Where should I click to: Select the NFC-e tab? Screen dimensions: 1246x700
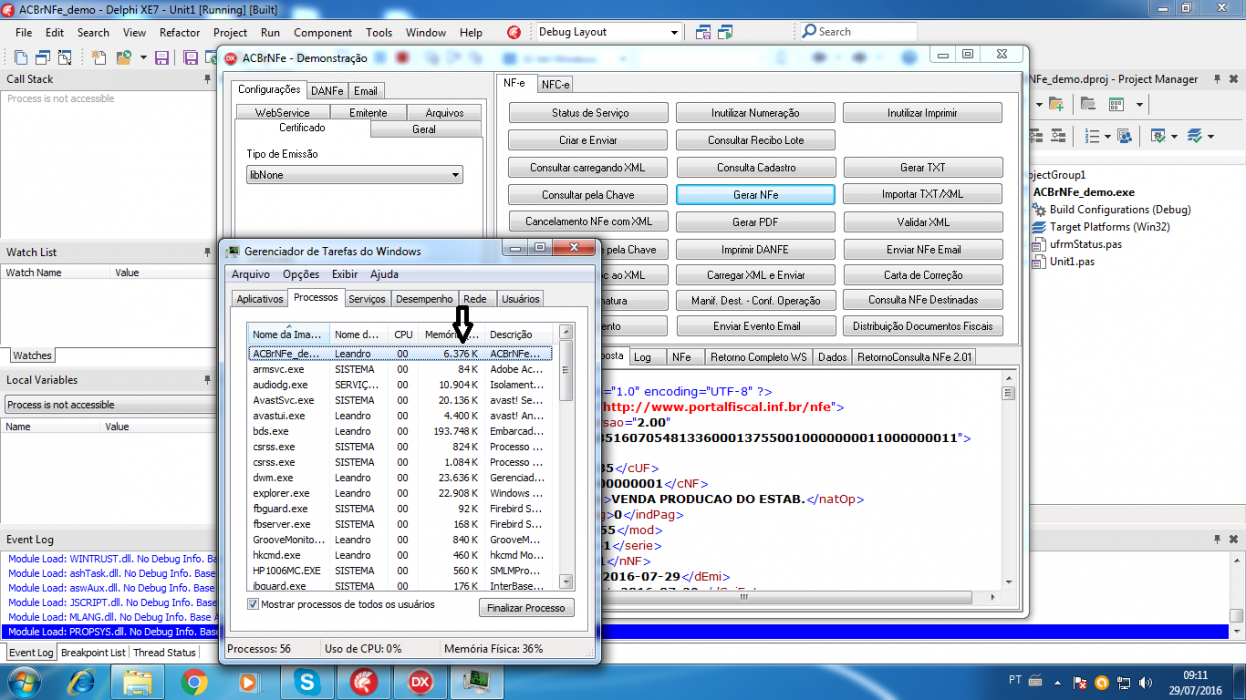pos(555,85)
